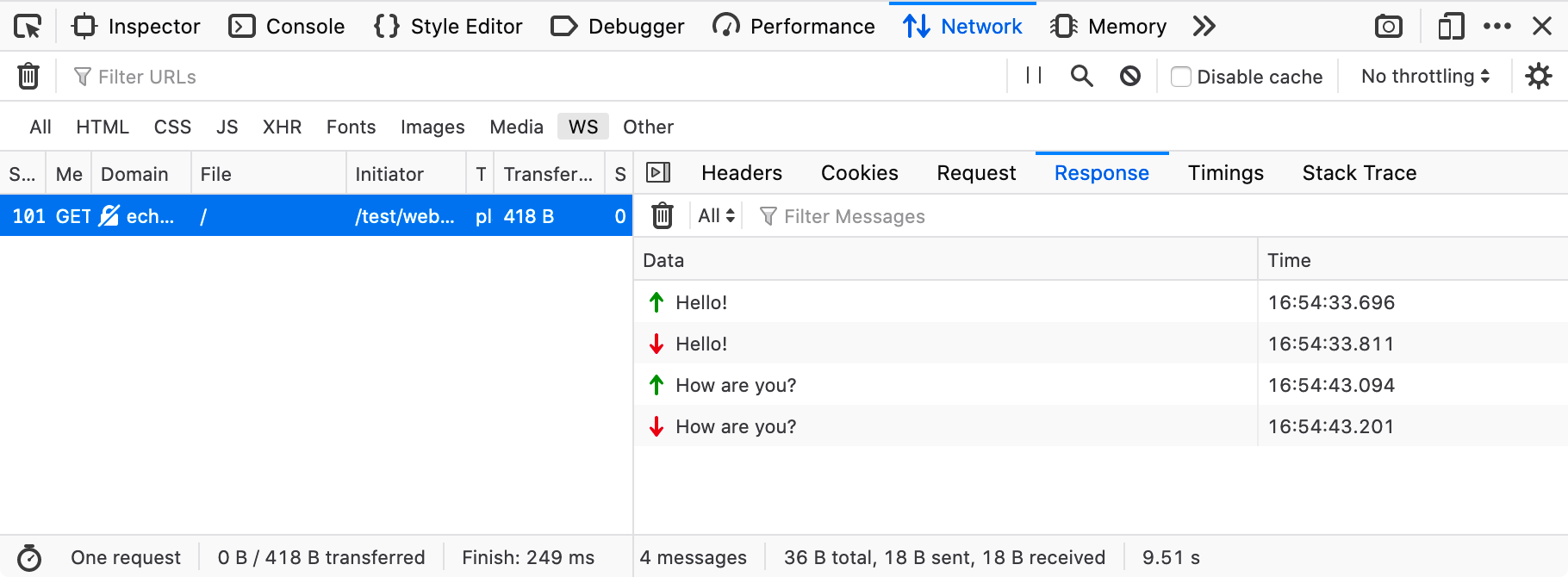Open the network search magnifier
The width and height of the screenshot is (1568, 577).
pyautogui.click(x=1081, y=77)
